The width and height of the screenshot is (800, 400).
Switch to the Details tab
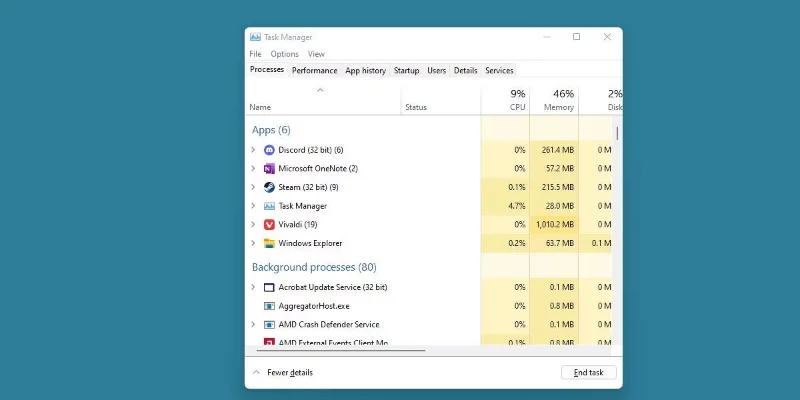tap(465, 70)
